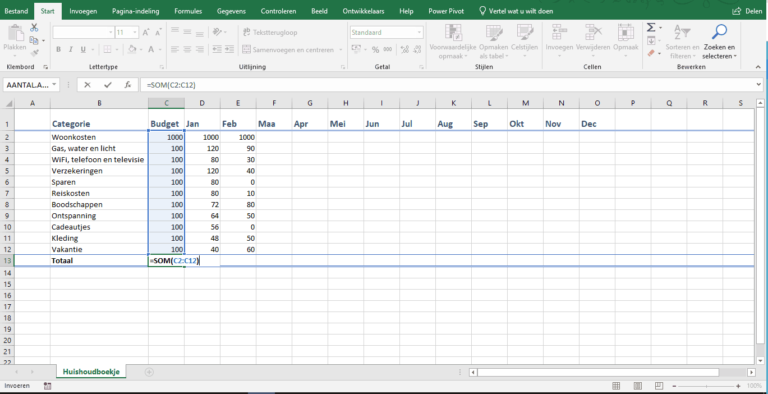Click the borders grid icon

pyautogui.click(x=107, y=49)
